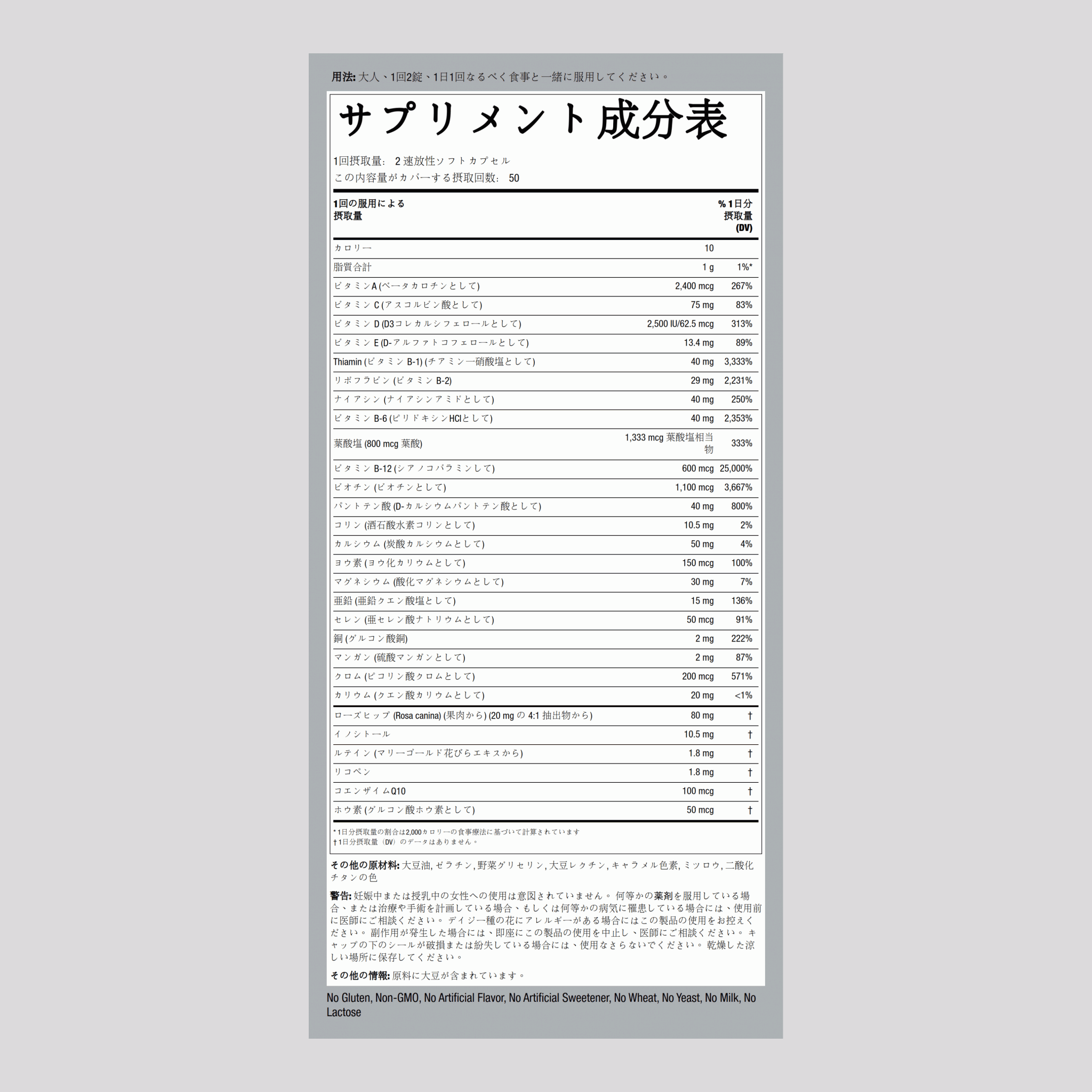Click the コリン 10.5 mg value

pyautogui.click(x=698, y=525)
